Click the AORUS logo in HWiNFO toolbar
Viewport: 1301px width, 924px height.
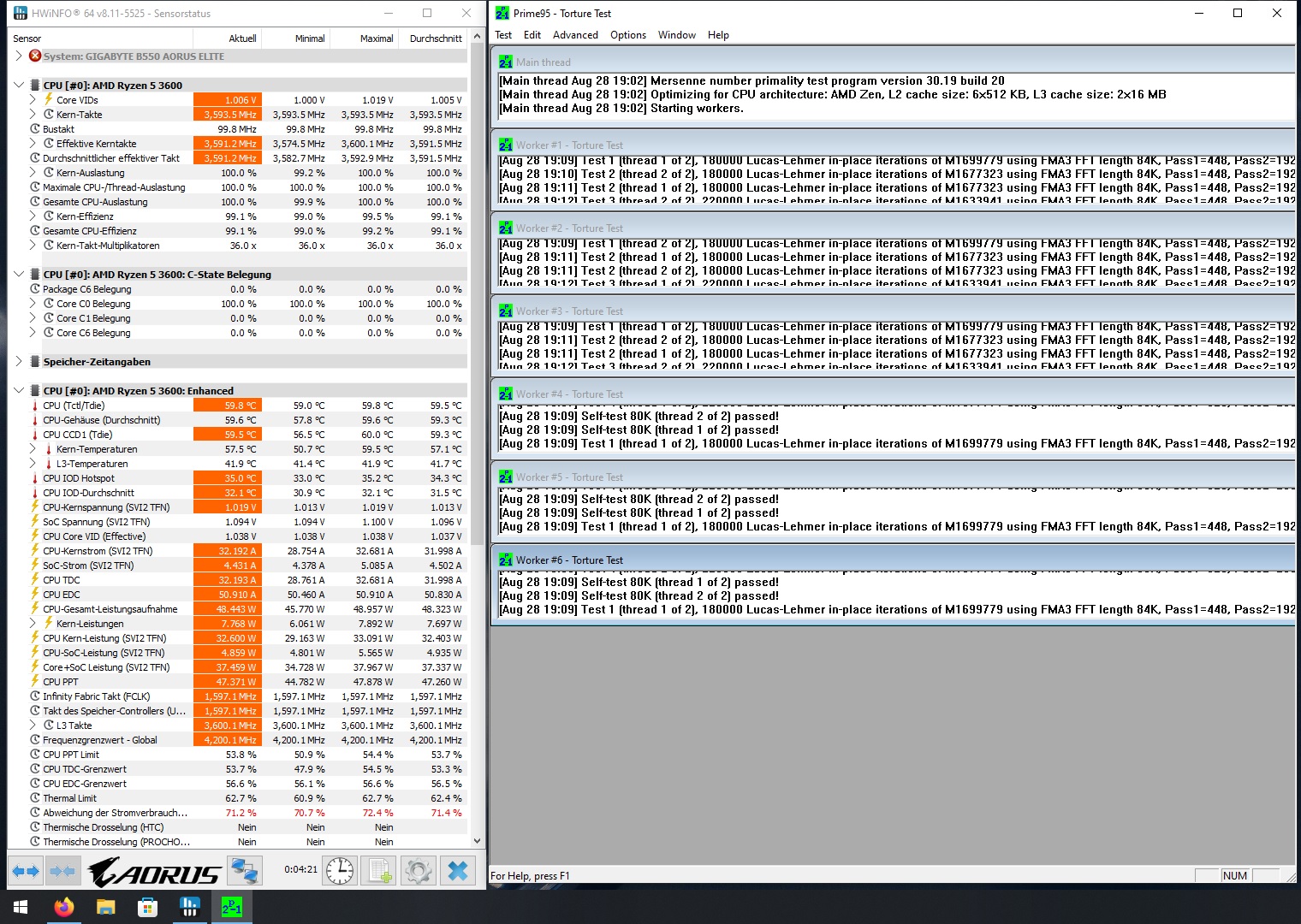(154, 873)
